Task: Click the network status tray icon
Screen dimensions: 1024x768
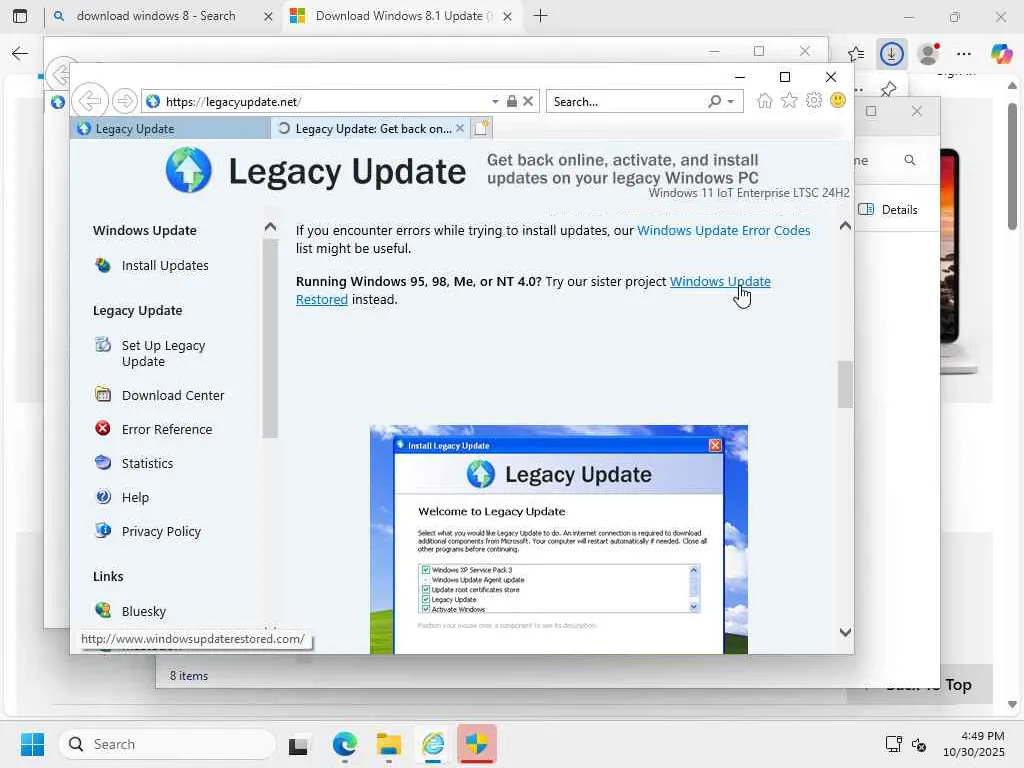Action: [x=893, y=744]
